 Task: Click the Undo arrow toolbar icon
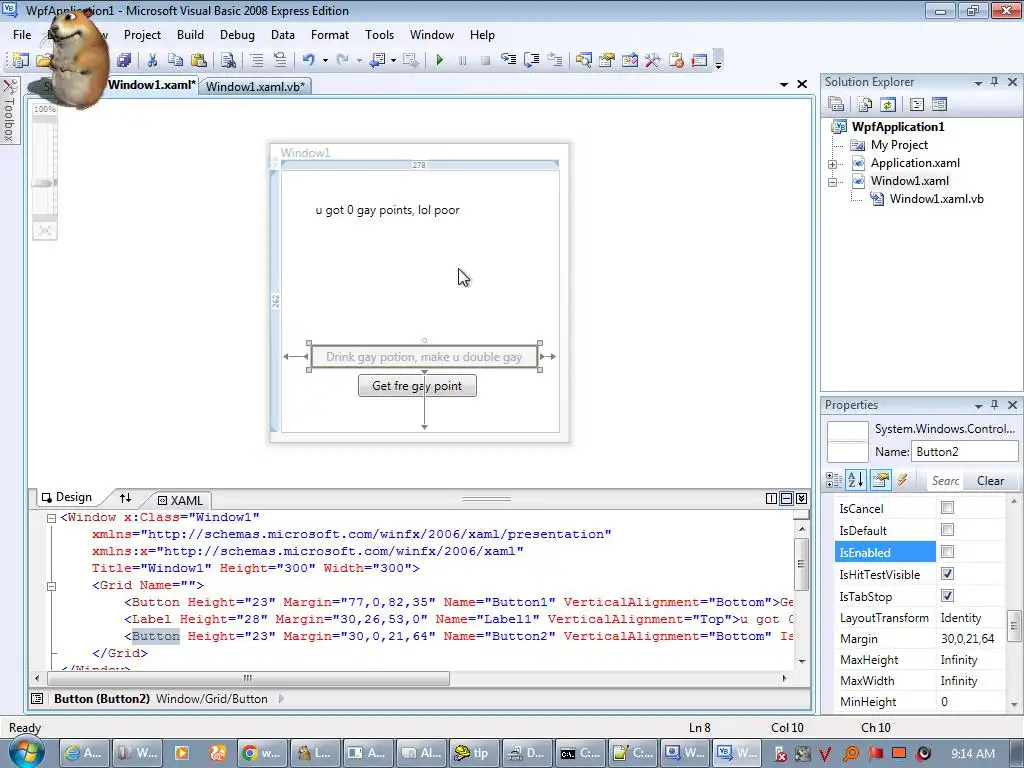pos(308,60)
